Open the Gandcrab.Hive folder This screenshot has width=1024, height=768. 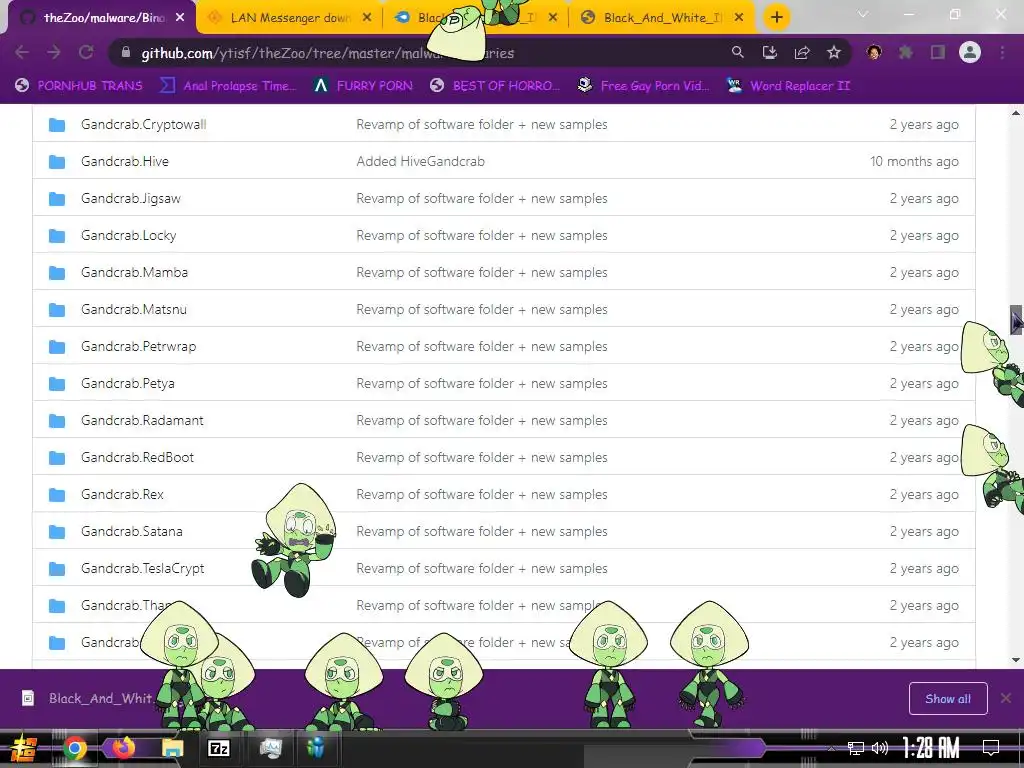pos(125,161)
